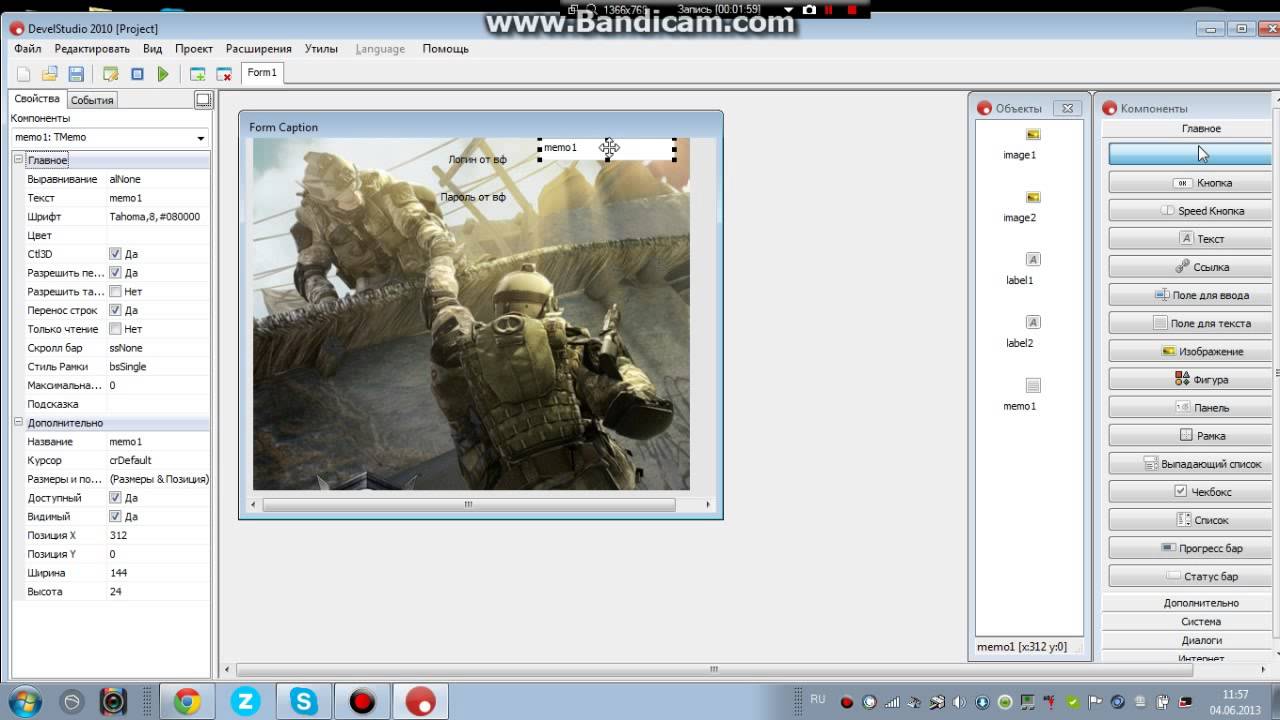Toggle the Видимый checkbox
Image resolution: width=1280 pixels, height=720 pixels.
[x=115, y=517]
